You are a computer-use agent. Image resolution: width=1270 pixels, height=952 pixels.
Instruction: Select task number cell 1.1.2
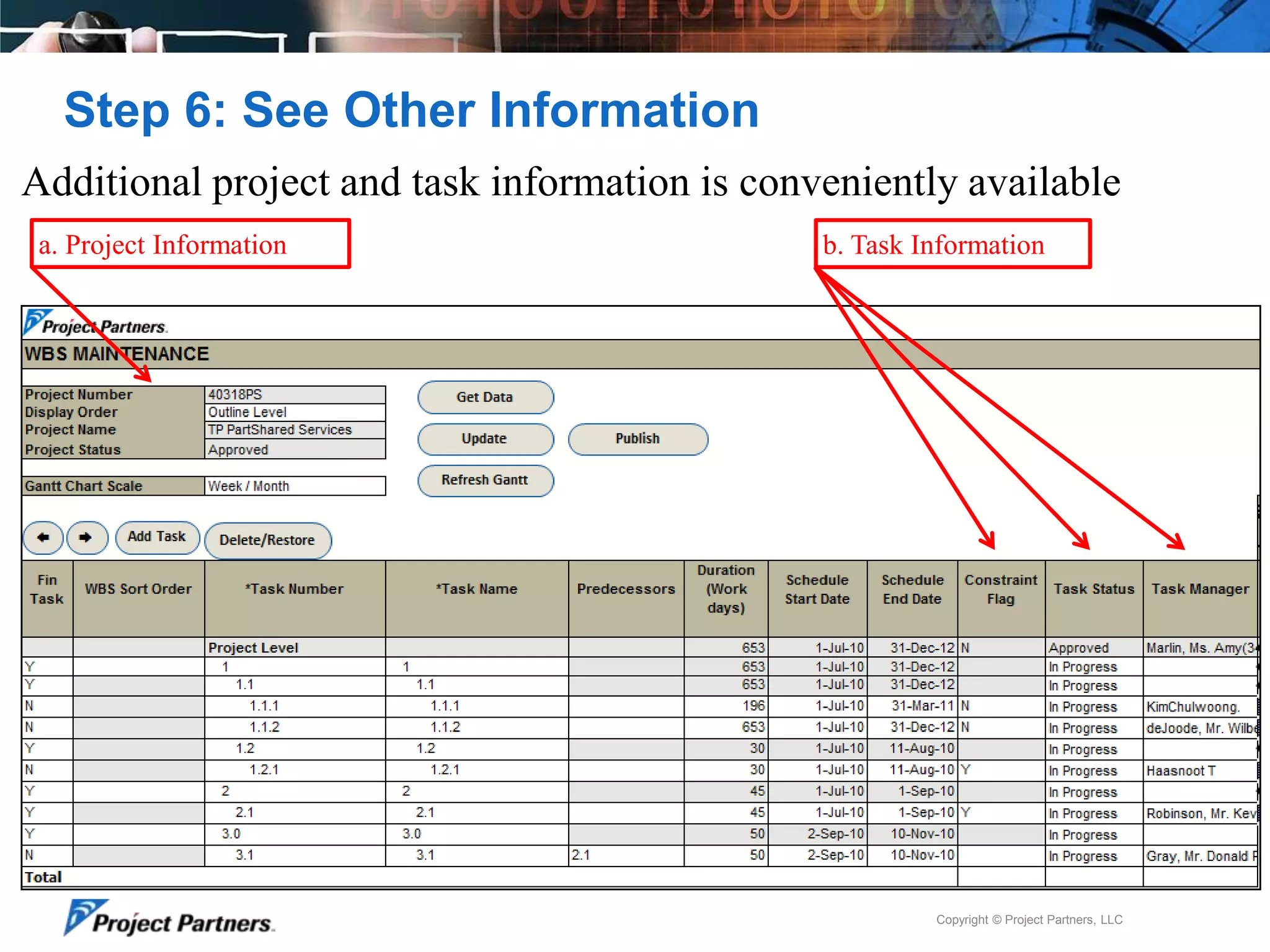click(295, 727)
